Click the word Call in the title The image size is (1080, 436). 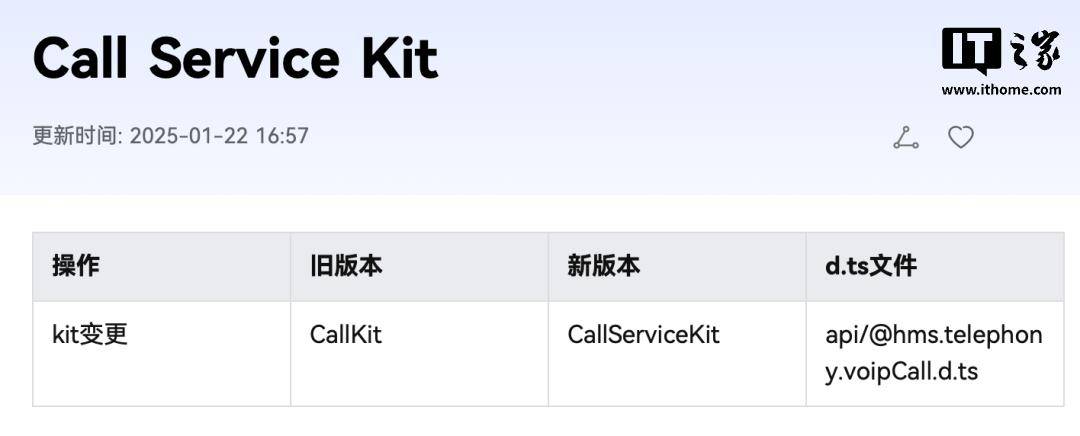point(81,59)
